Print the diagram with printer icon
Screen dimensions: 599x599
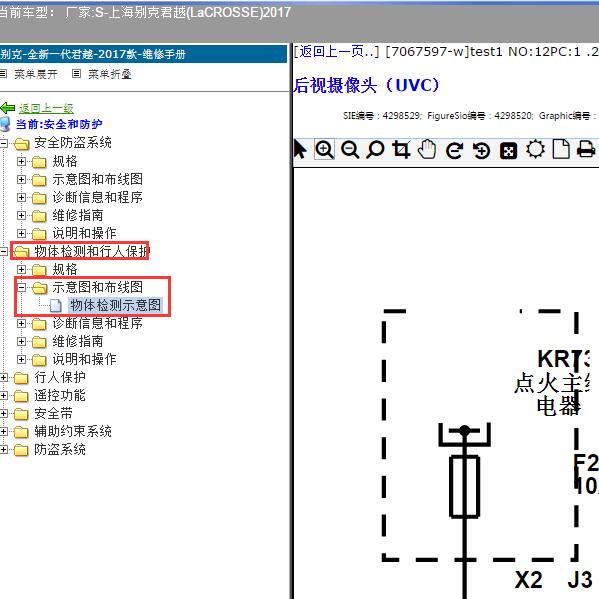click(586, 149)
